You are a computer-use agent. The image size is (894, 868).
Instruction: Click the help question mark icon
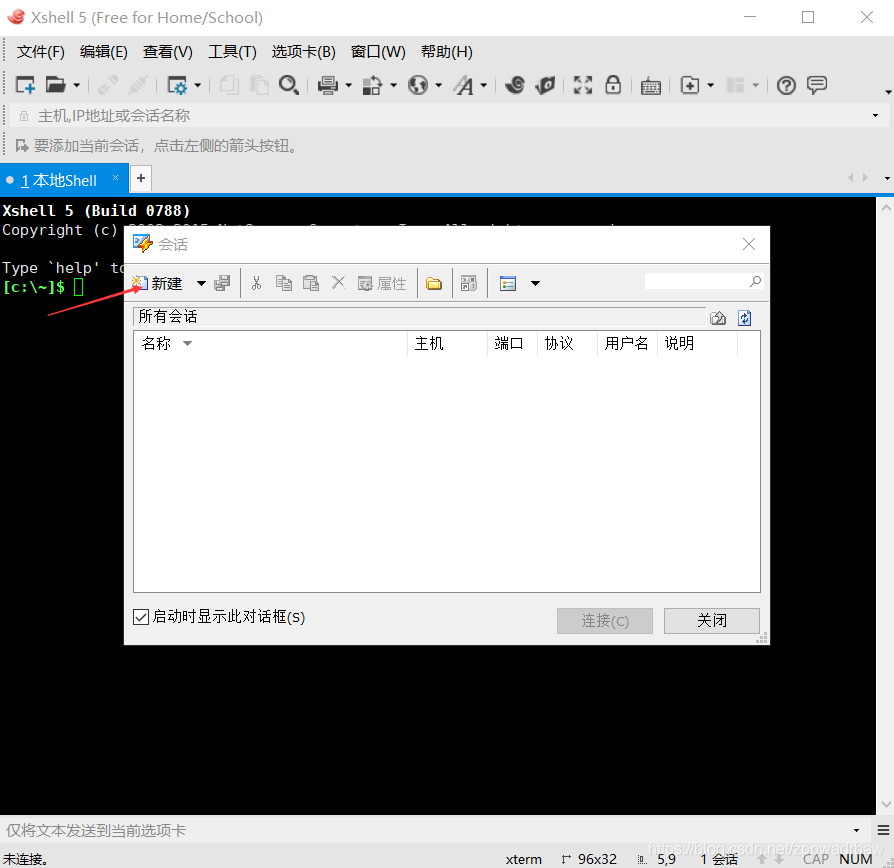pos(786,86)
